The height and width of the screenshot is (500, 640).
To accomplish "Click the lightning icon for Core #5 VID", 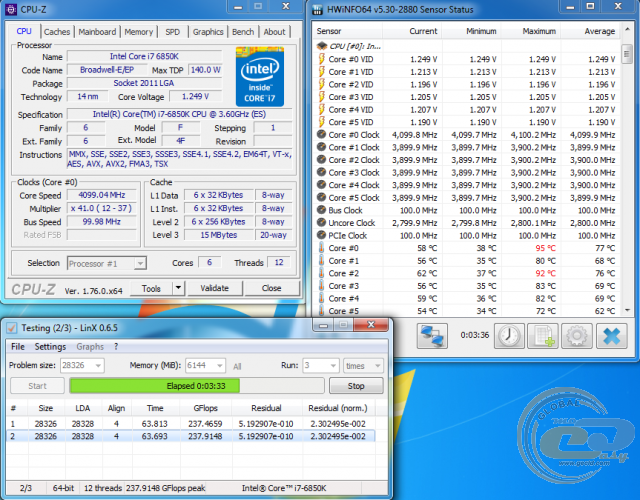I will click(321, 122).
